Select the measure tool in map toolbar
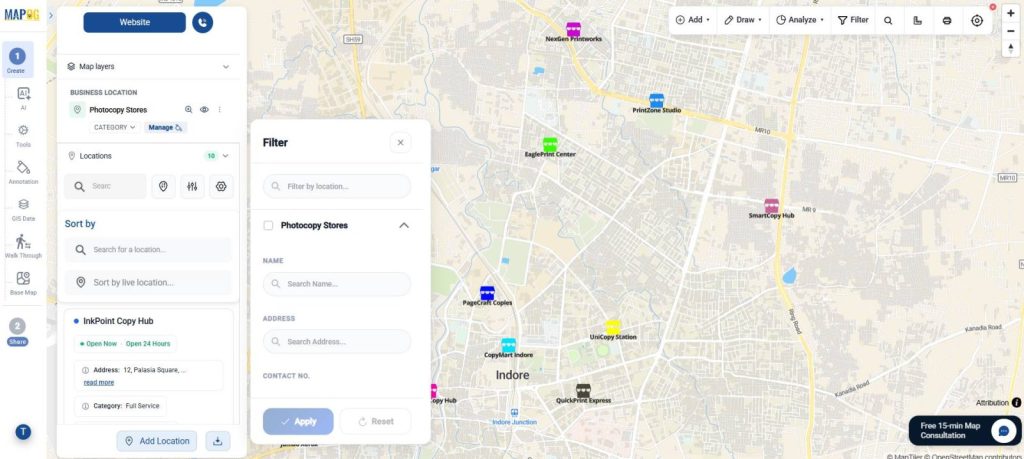This screenshot has height=459, width=1024. click(918, 20)
